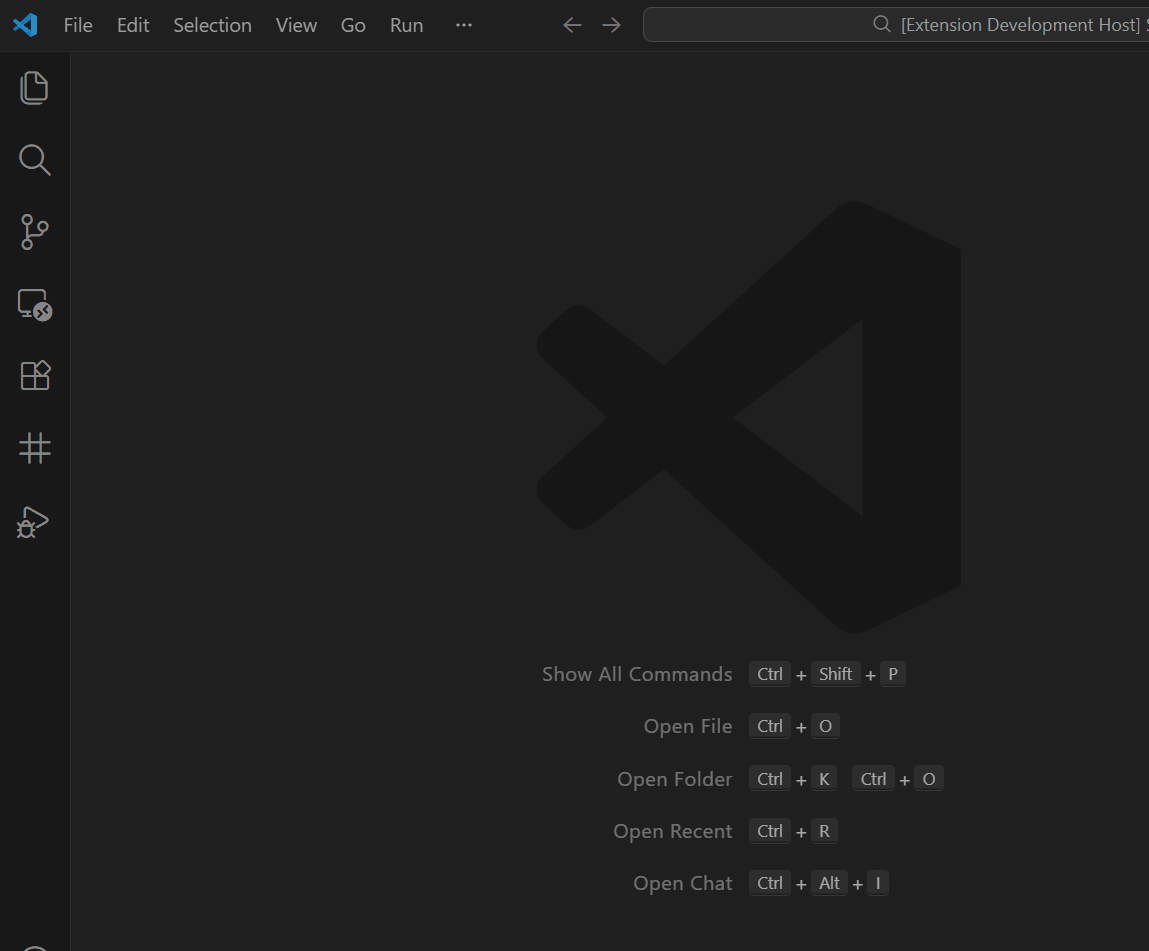Click the VS Code logo in the title bar
Screen dimensions: 1149x951
point(26,25)
